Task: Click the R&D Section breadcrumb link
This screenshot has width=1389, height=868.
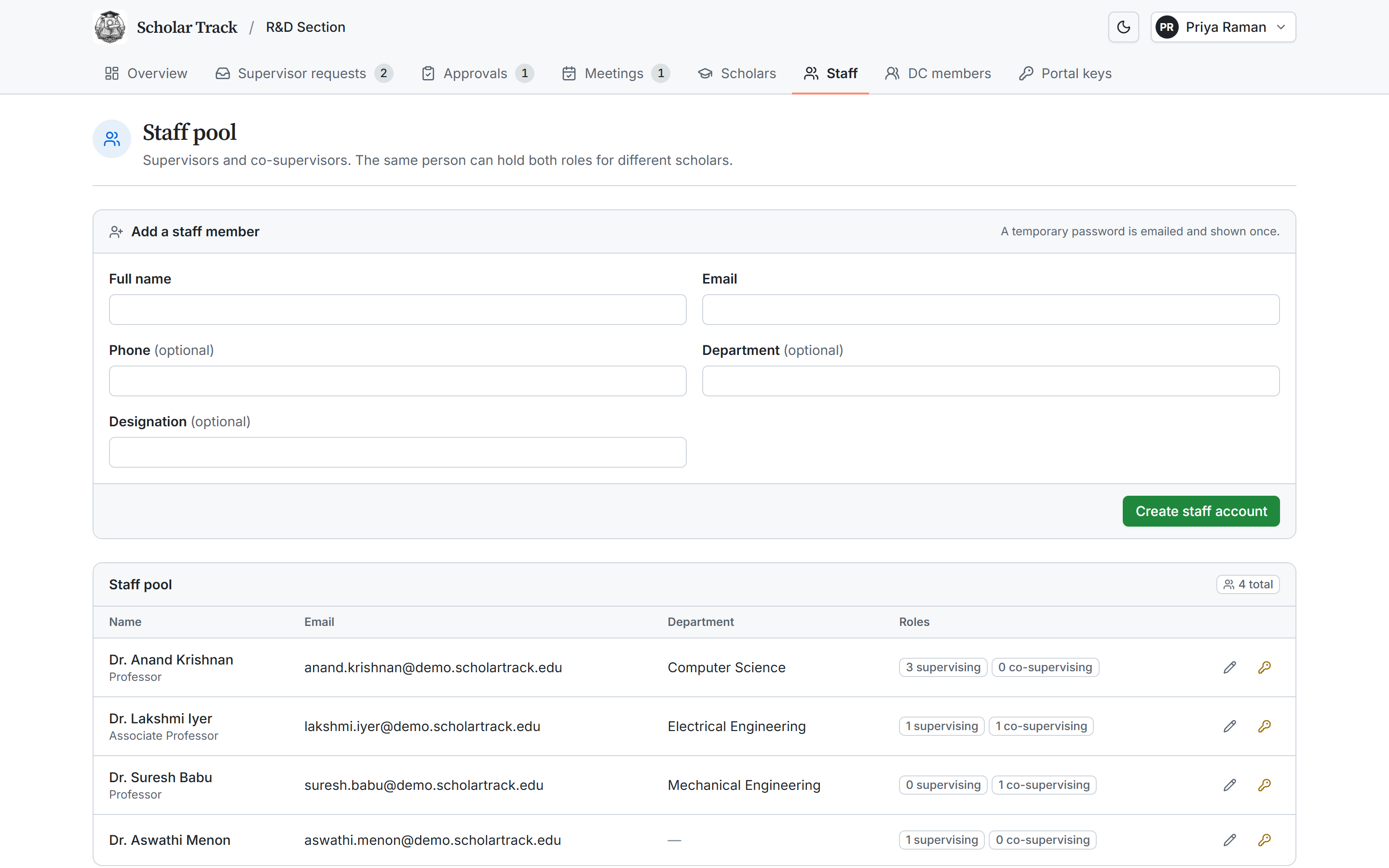Action: point(305,27)
